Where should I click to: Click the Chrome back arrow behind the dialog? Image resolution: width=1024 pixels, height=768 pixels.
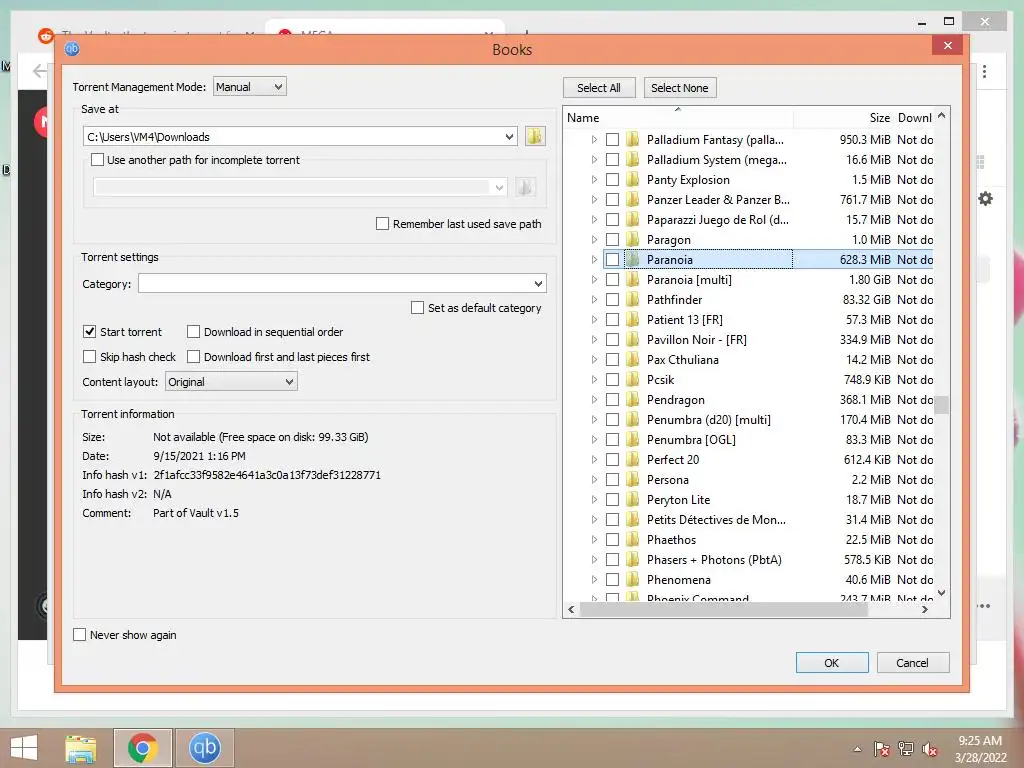pos(40,71)
